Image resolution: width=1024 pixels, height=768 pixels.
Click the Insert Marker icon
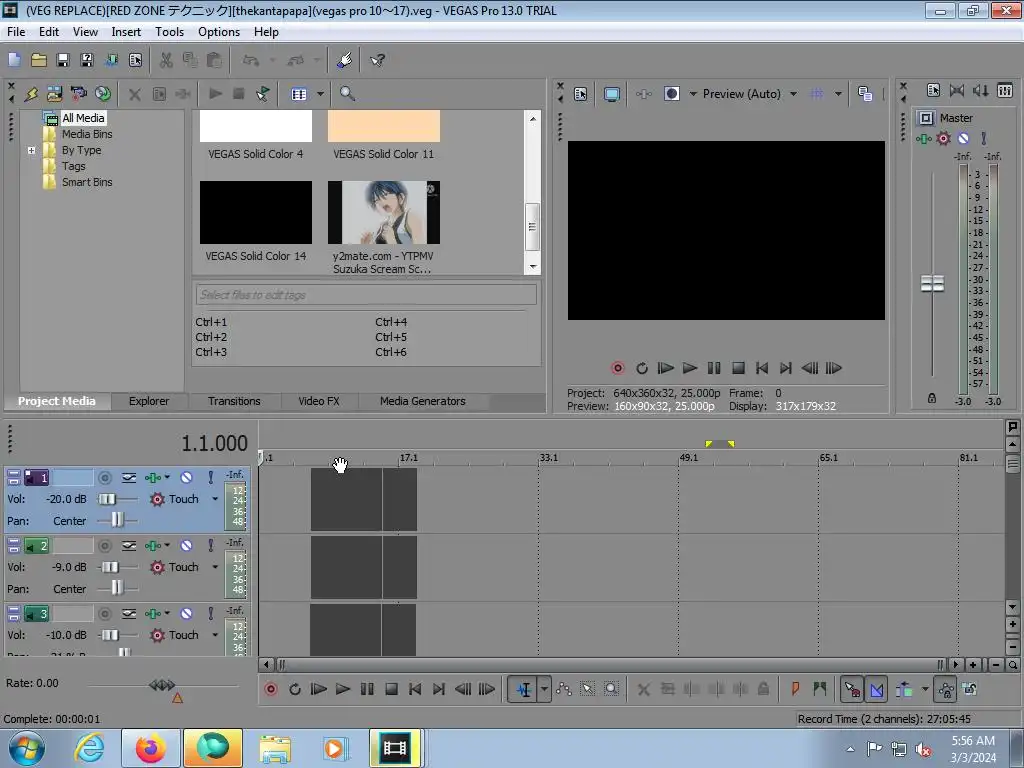pyautogui.click(x=795, y=689)
